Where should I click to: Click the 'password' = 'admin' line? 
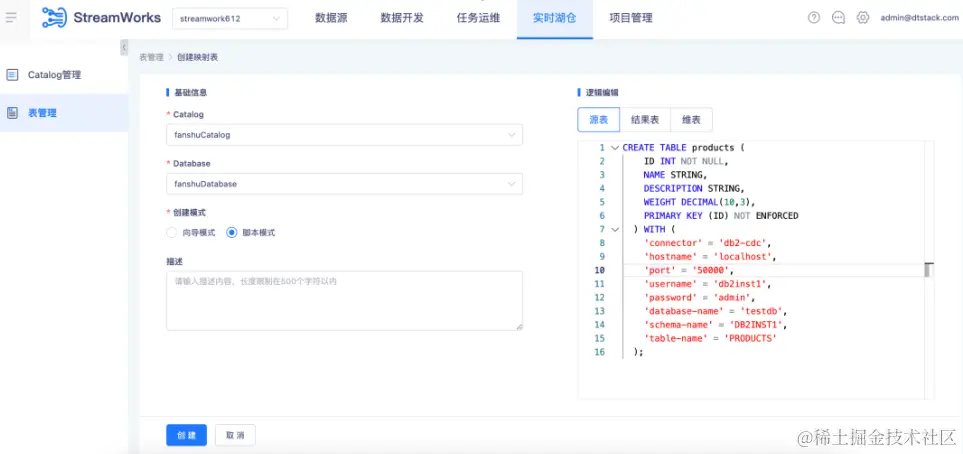[699, 297]
